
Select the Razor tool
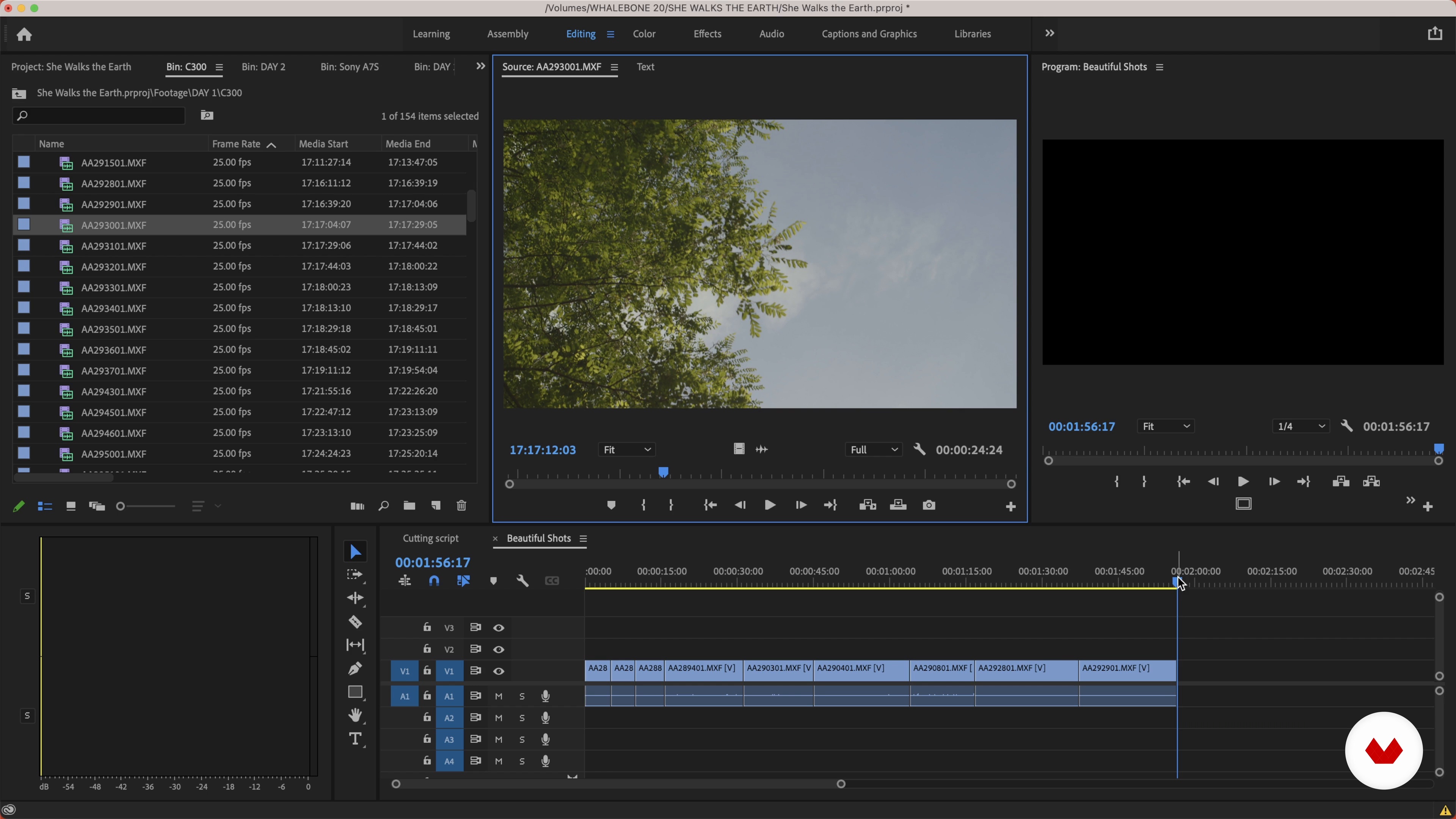click(x=355, y=622)
